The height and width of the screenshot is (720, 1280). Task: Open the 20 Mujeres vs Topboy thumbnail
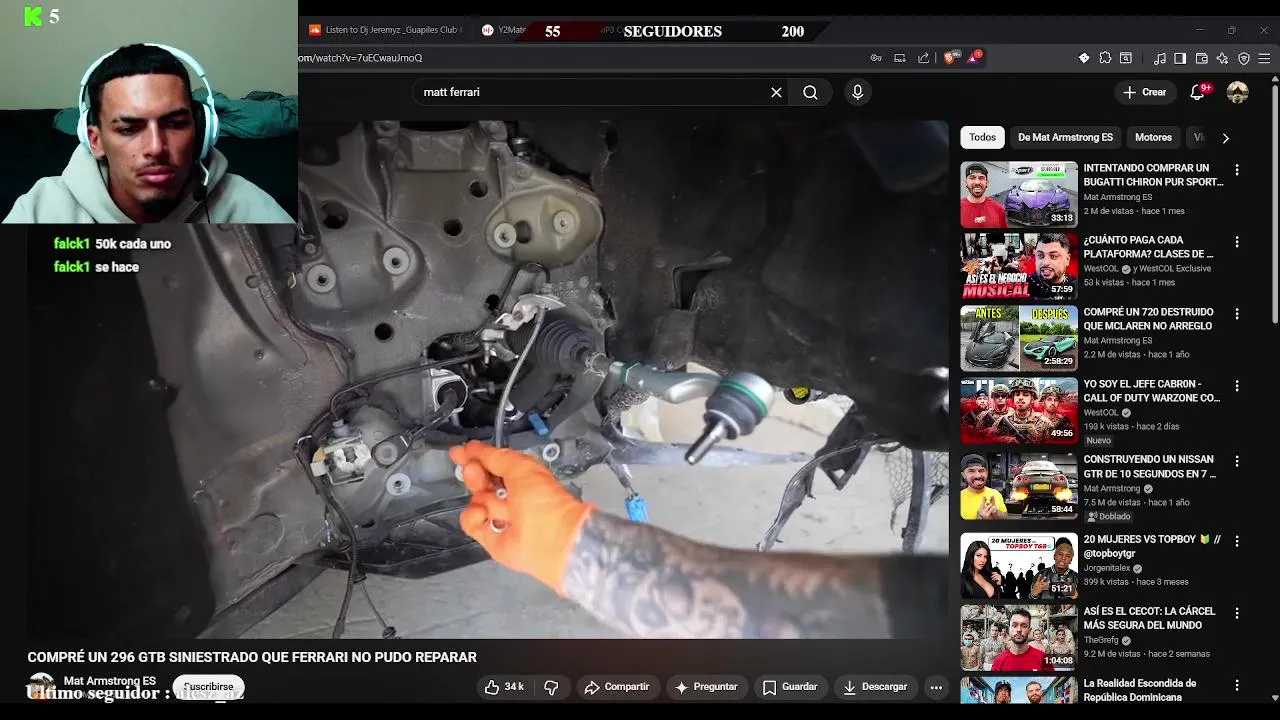(x=1019, y=566)
